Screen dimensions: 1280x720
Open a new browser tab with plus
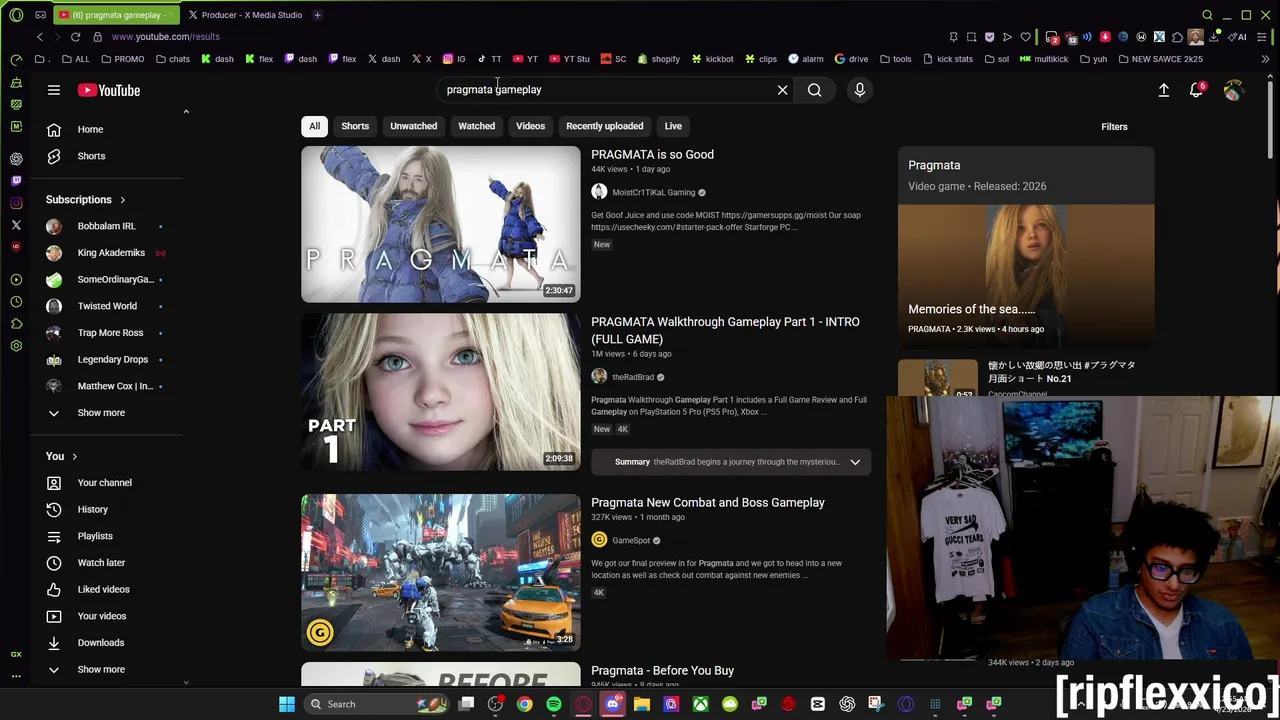coord(317,15)
